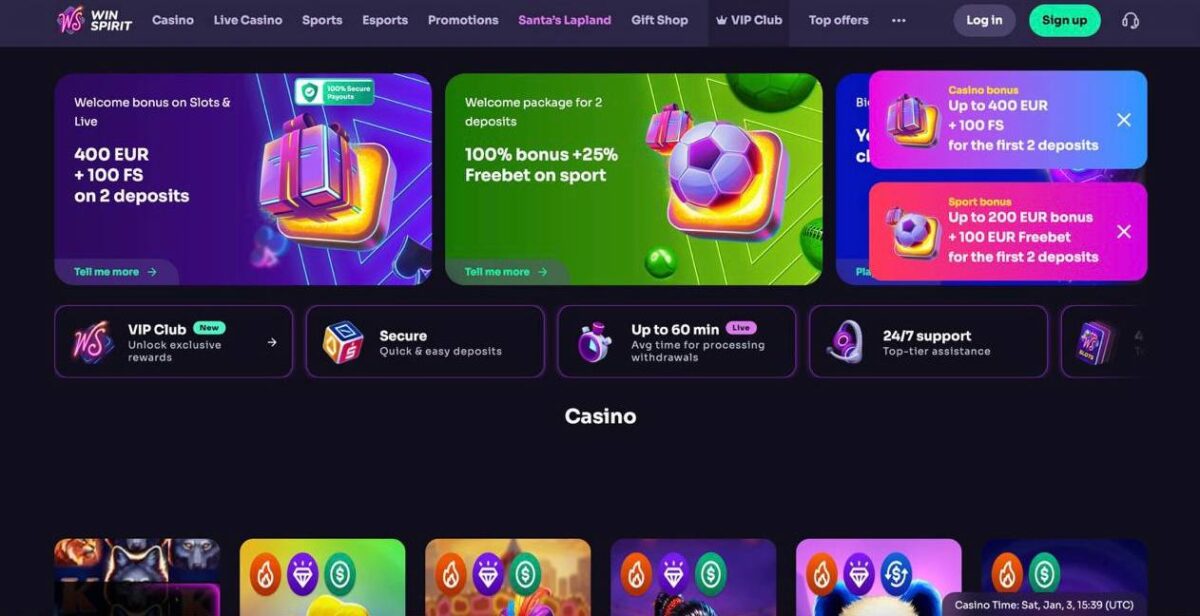
Task: Click the Win Spirit logo
Action: pyautogui.click(x=94, y=20)
